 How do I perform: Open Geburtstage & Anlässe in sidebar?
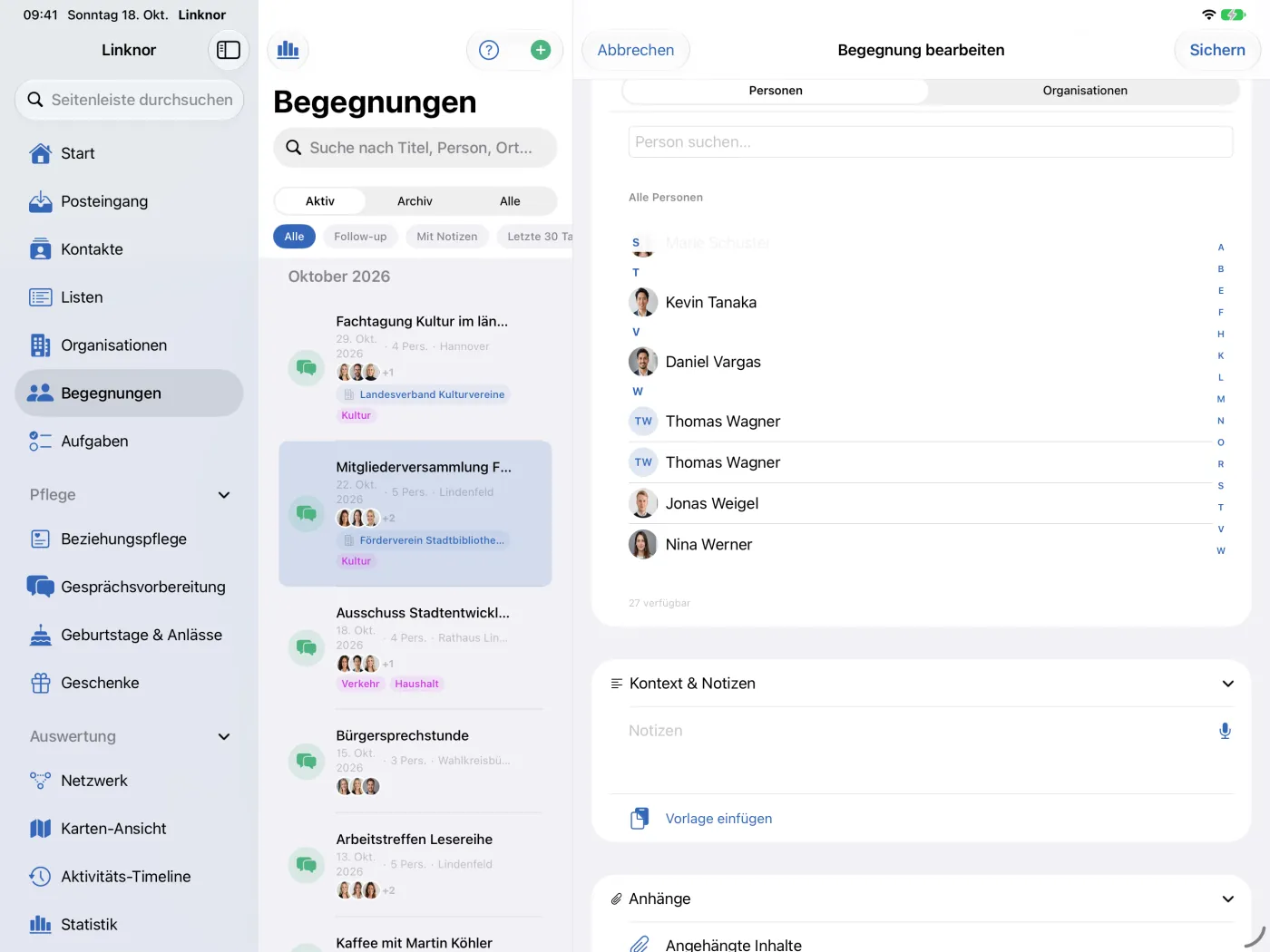coord(129,635)
